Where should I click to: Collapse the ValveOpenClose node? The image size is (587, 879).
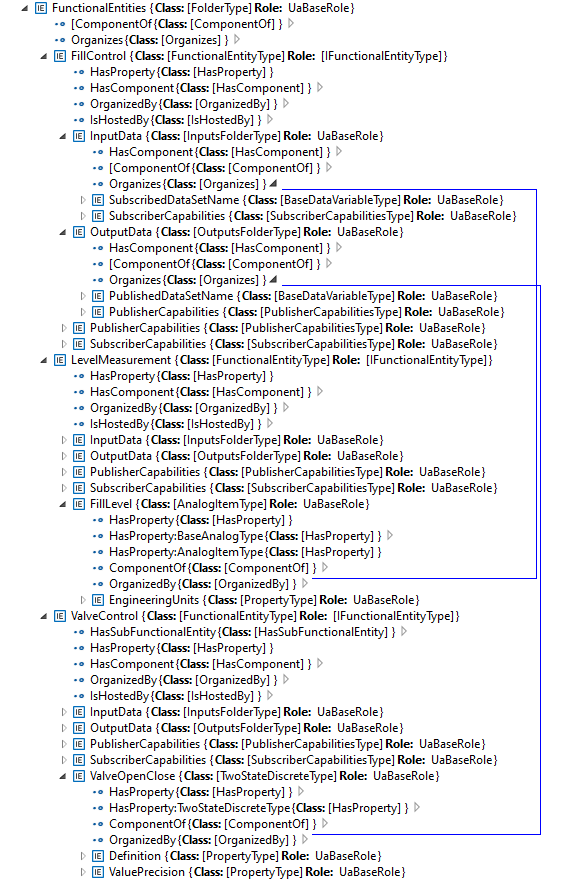(x=63, y=776)
